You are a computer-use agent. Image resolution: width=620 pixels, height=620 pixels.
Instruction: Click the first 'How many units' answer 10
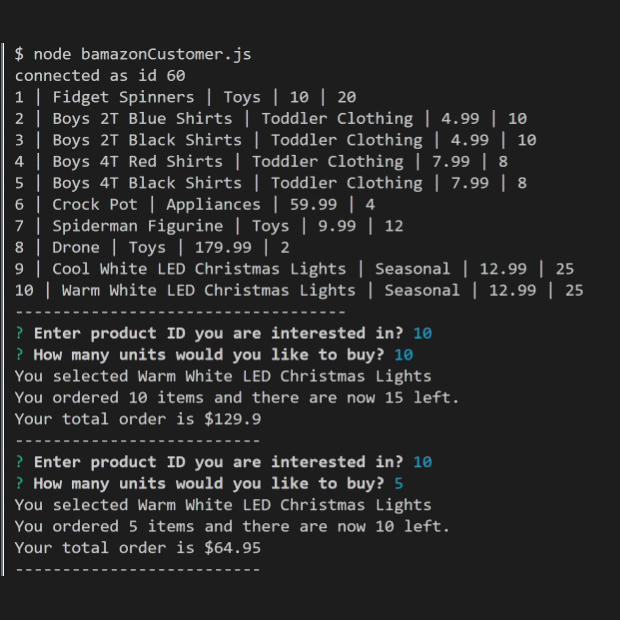coord(404,355)
